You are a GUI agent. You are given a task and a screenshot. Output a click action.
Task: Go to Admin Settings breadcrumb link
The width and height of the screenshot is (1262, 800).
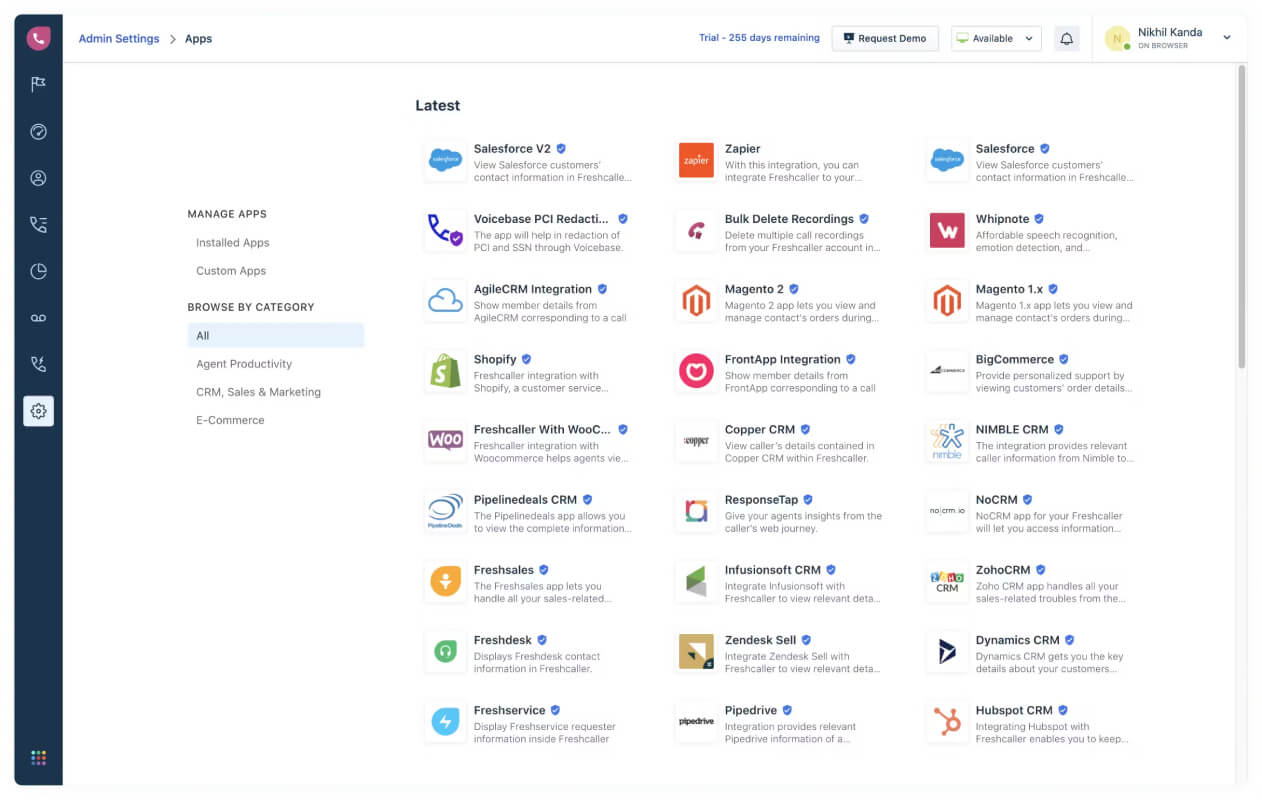click(119, 39)
